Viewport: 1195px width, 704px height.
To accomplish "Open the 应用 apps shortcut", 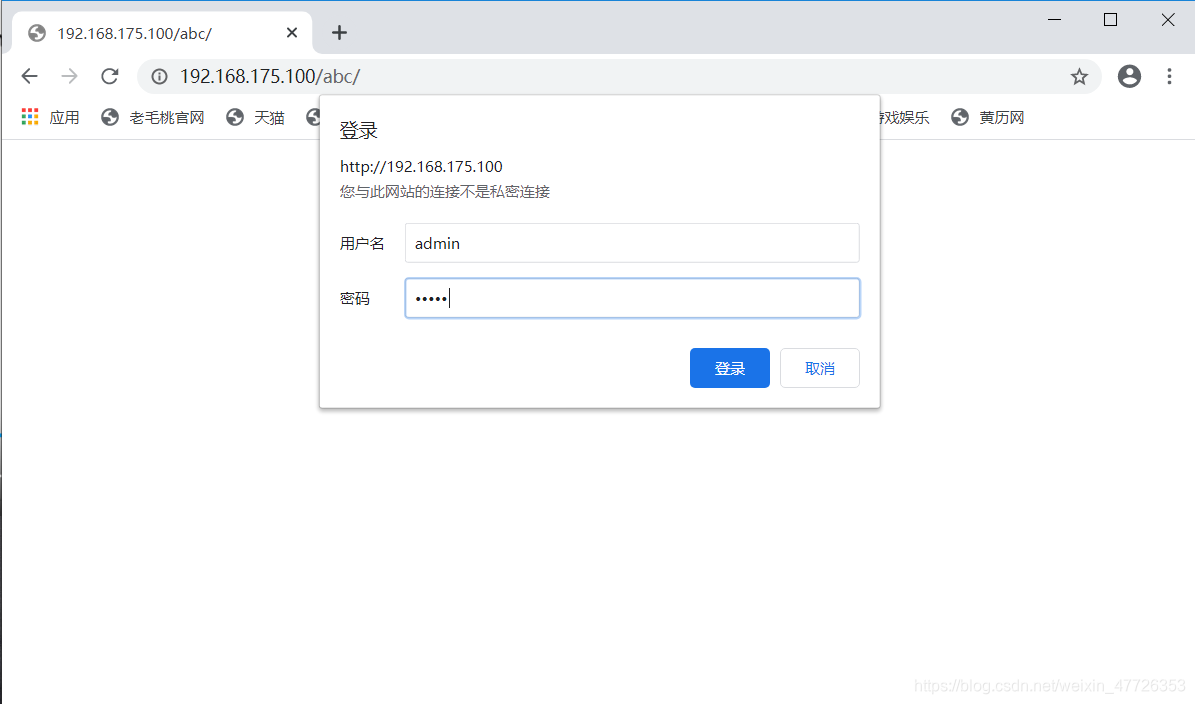I will pos(50,117).
